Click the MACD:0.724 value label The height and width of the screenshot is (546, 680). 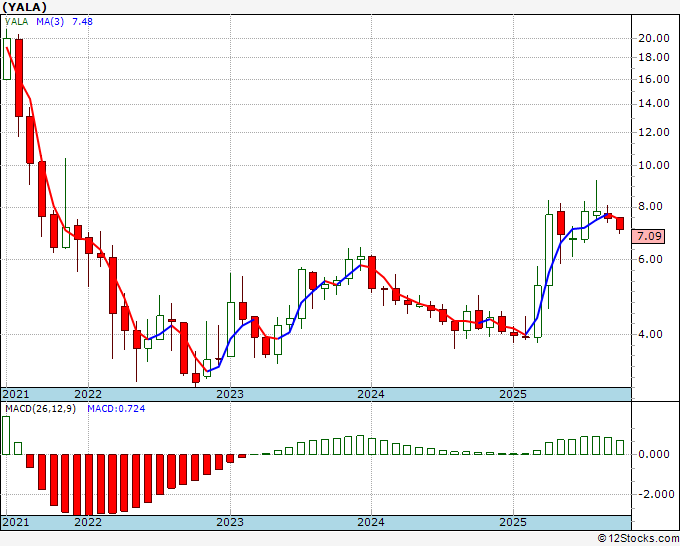[x=116, y=409]
